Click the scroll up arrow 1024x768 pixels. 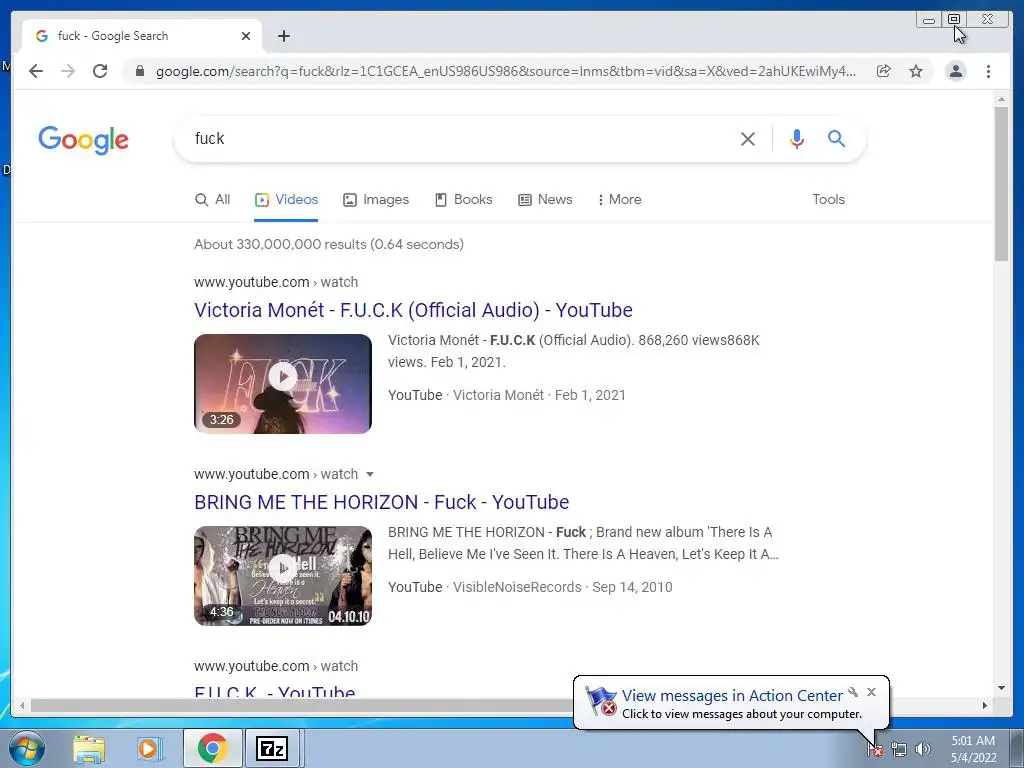(1001, 100)
